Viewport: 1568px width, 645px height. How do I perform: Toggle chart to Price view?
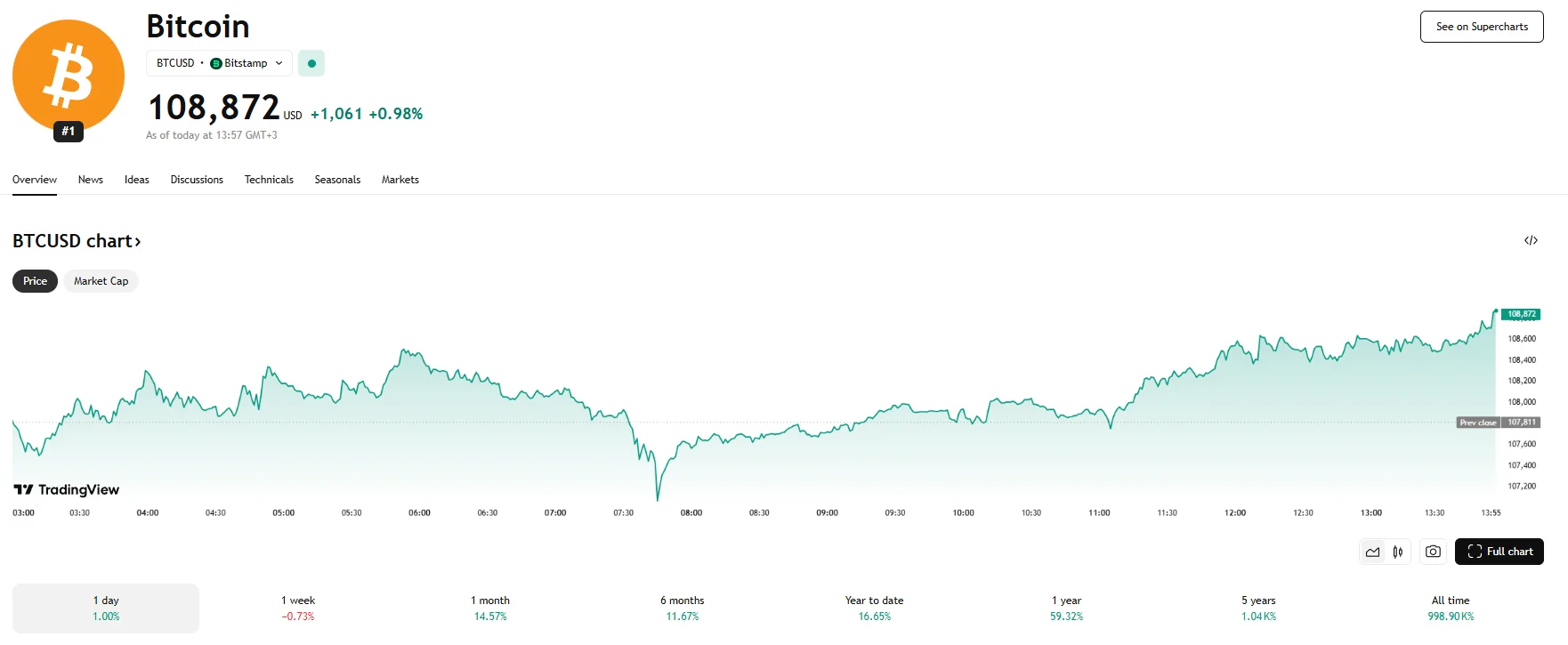(x=36, y=281)
